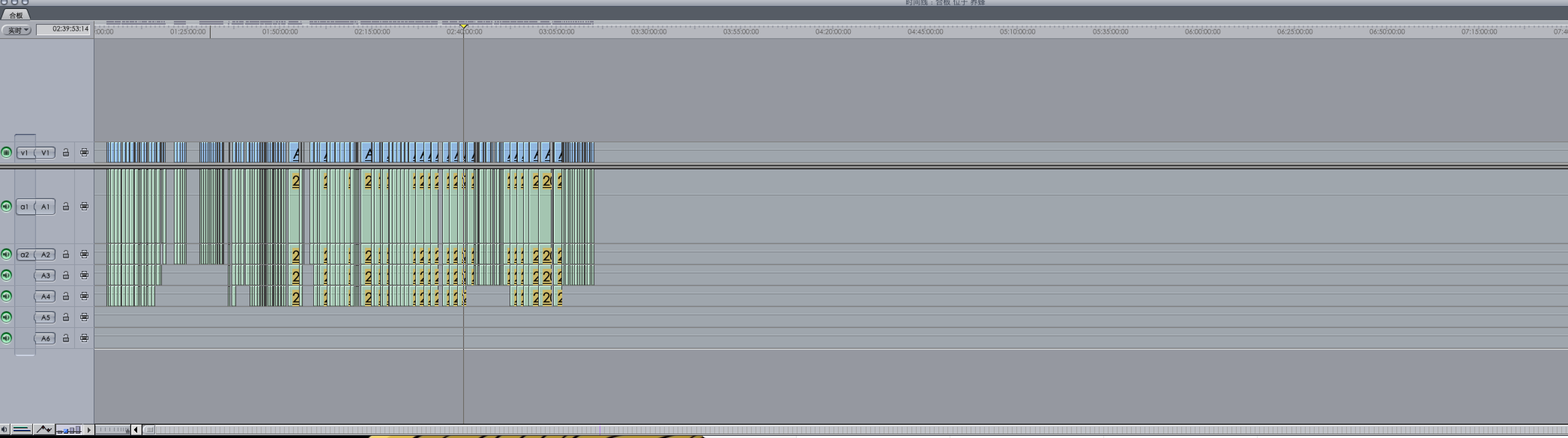Lock the V1 video track
The width and height of the screenshot is (1568, 438).
66,153
